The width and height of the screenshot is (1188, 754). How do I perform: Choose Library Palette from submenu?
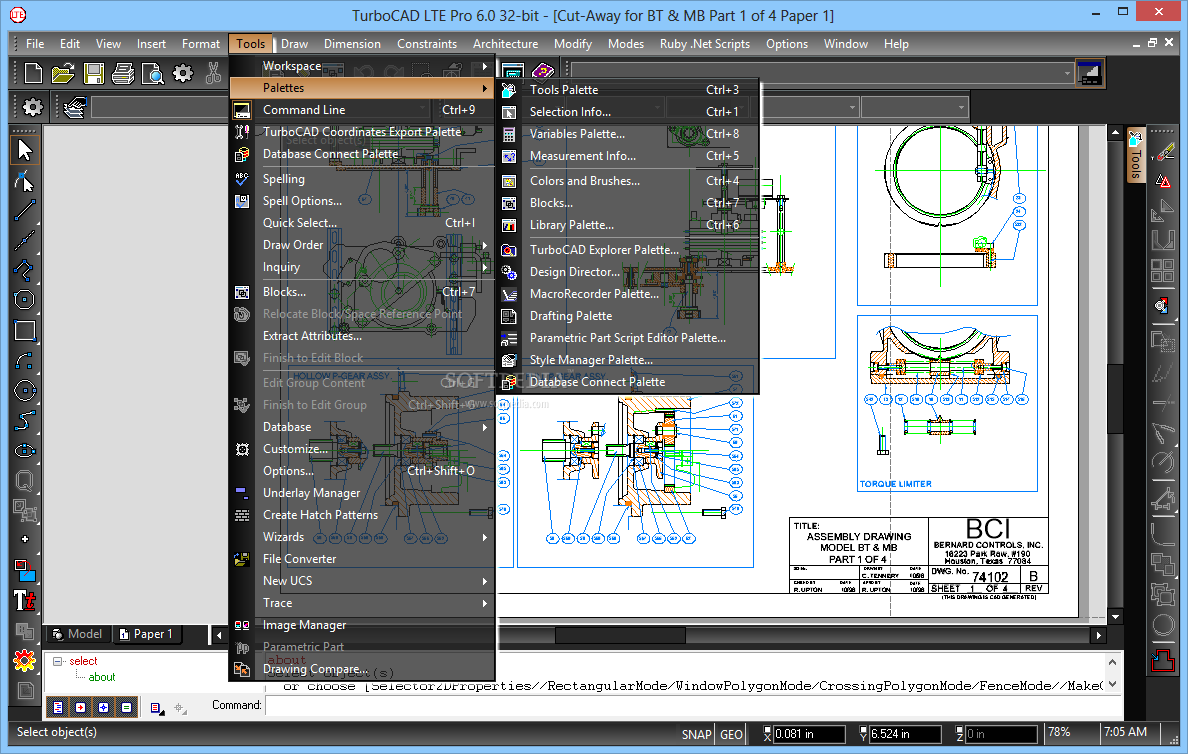(627, 224)
